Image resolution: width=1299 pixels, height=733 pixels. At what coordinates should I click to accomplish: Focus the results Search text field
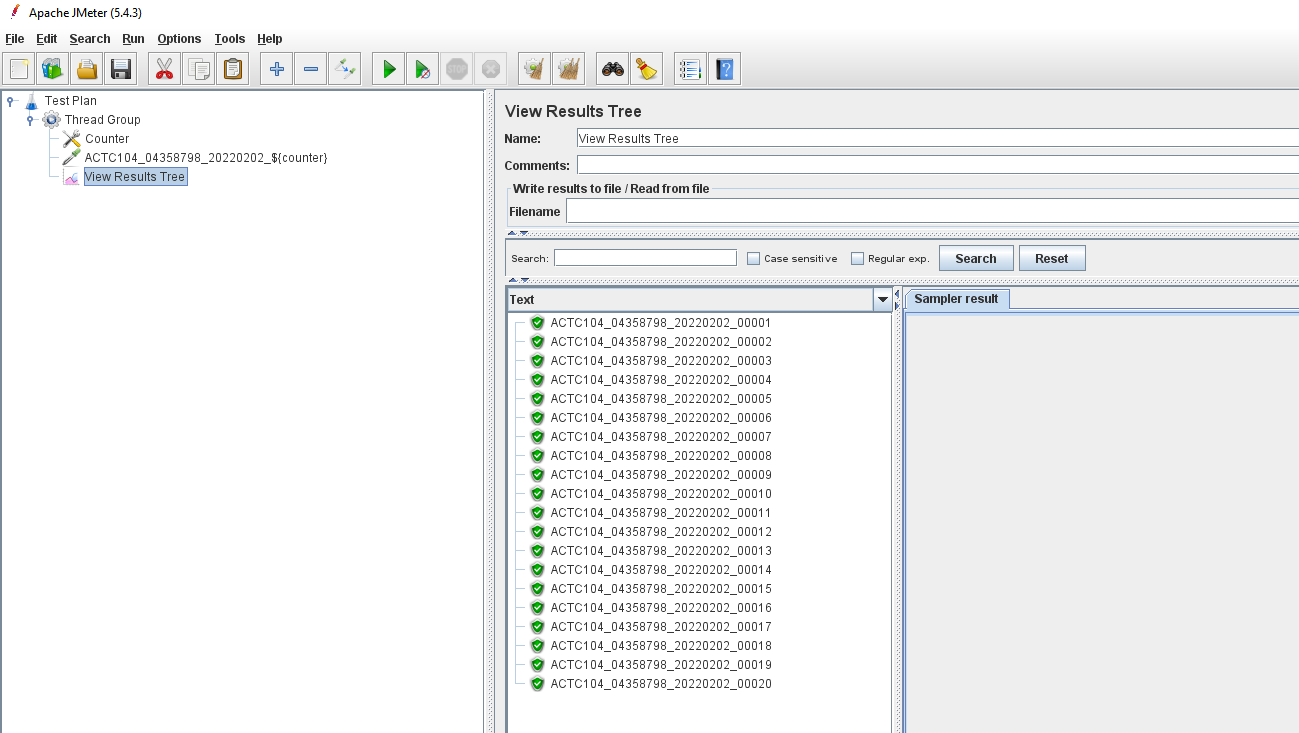pyautogui.click(x=645, y=258)
